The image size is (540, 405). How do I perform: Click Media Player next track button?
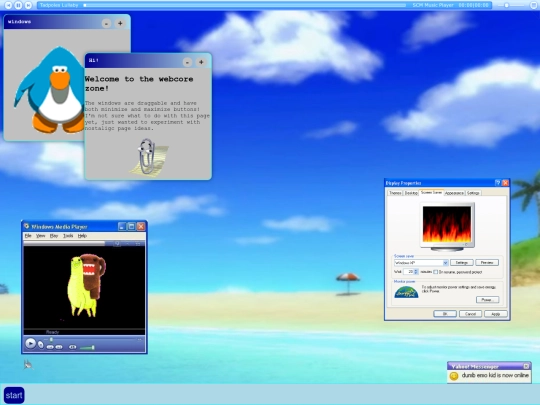coord(59,347)
